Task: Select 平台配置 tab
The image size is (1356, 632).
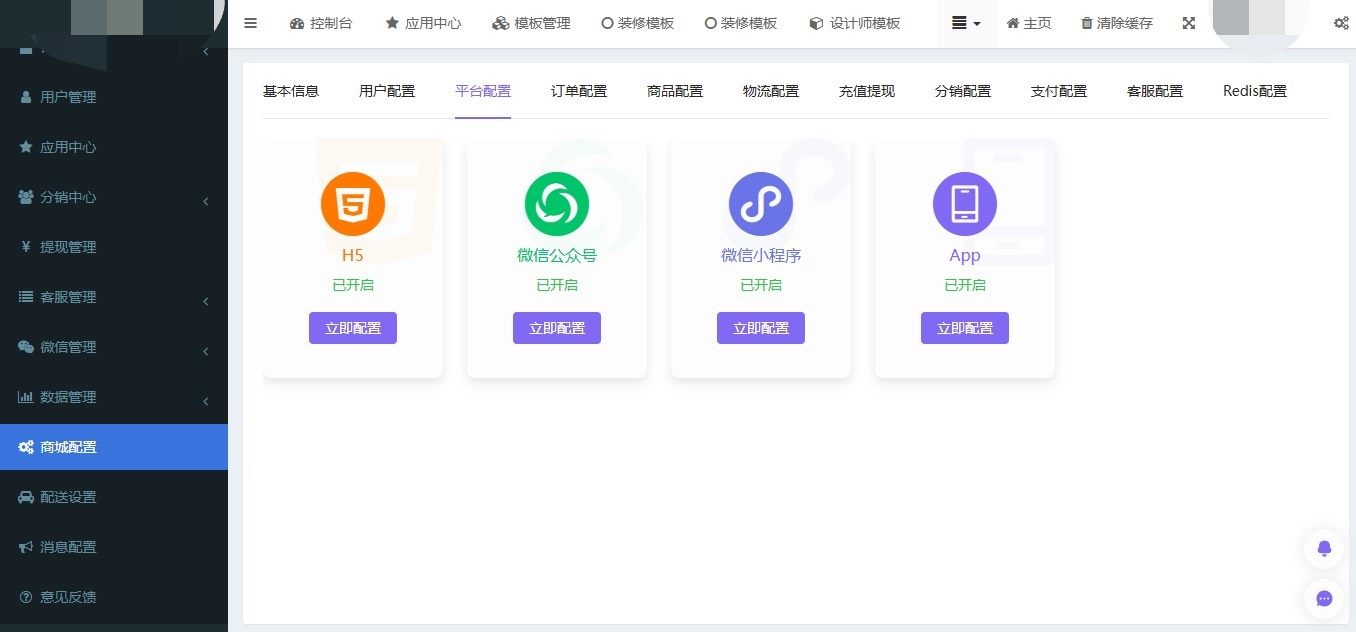Action: [483, 91]
